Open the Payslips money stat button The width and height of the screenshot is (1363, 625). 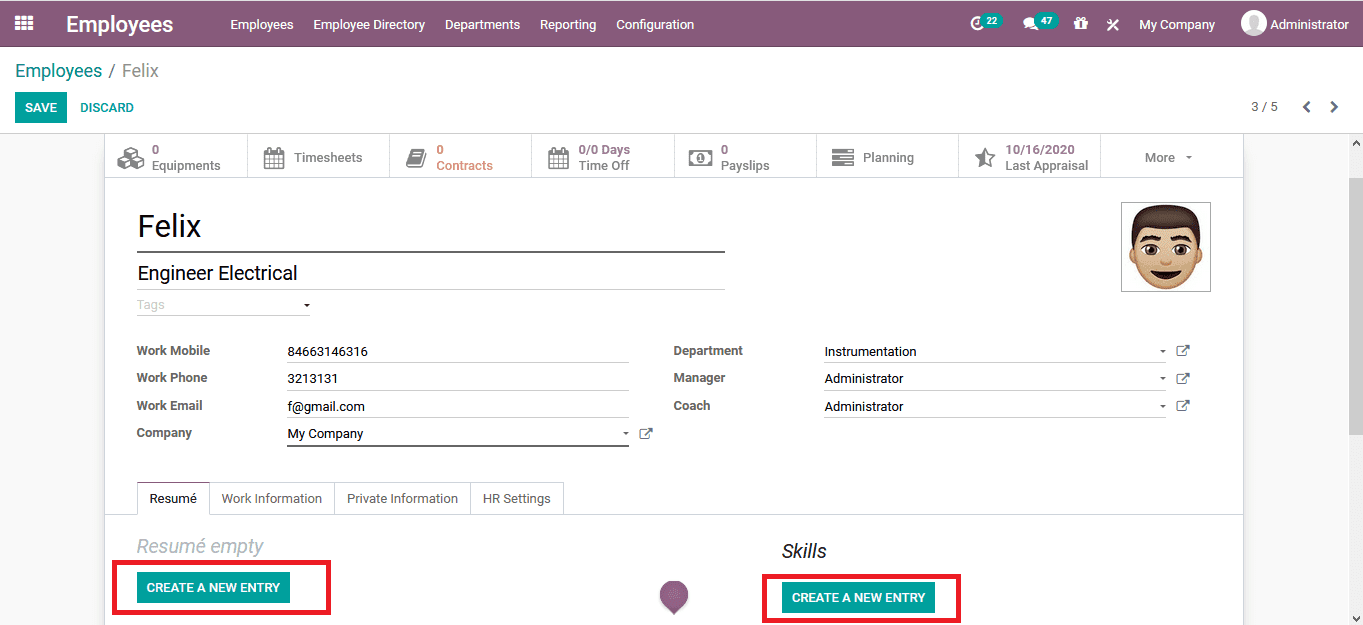[x=745, y=157]
